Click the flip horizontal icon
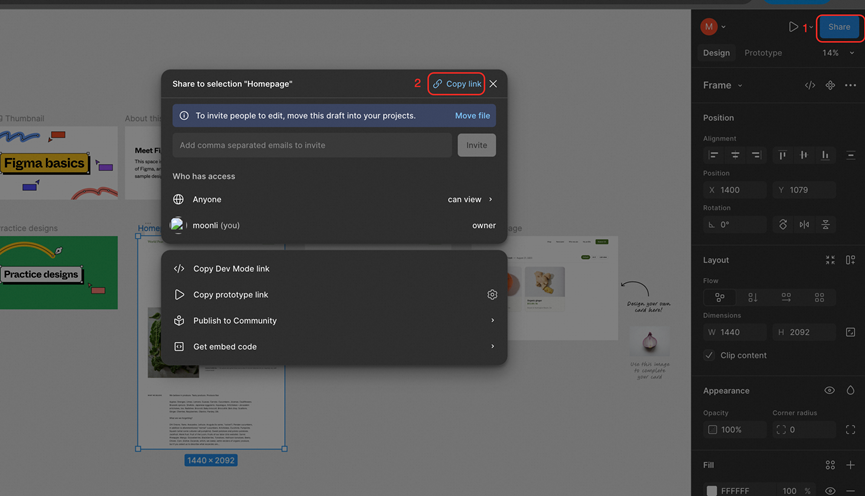This screenshot has width=865, height=496. click(x=804, y=225)
